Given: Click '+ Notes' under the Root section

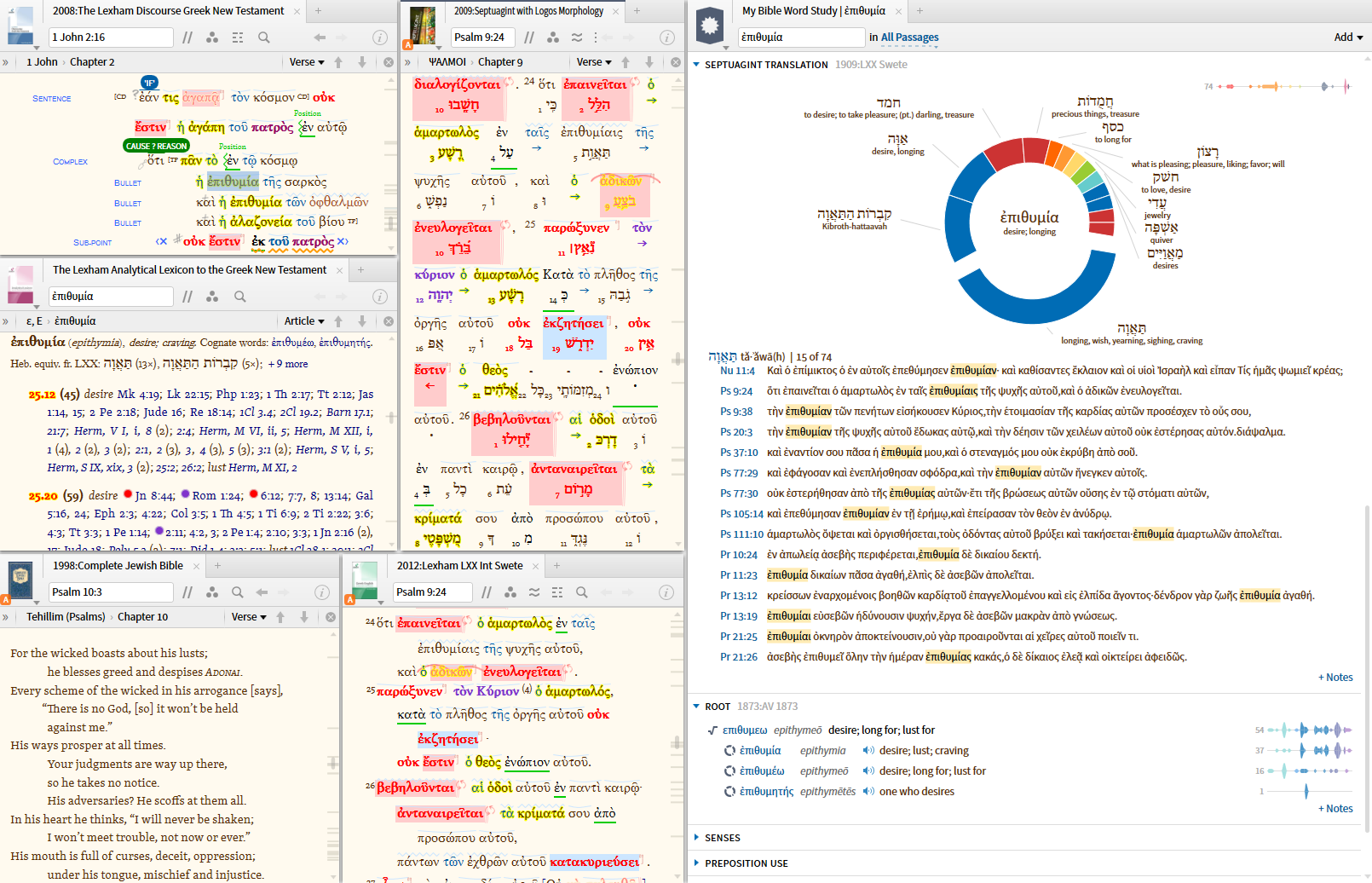Looking at the screenshot, I should pos(1335,809).
